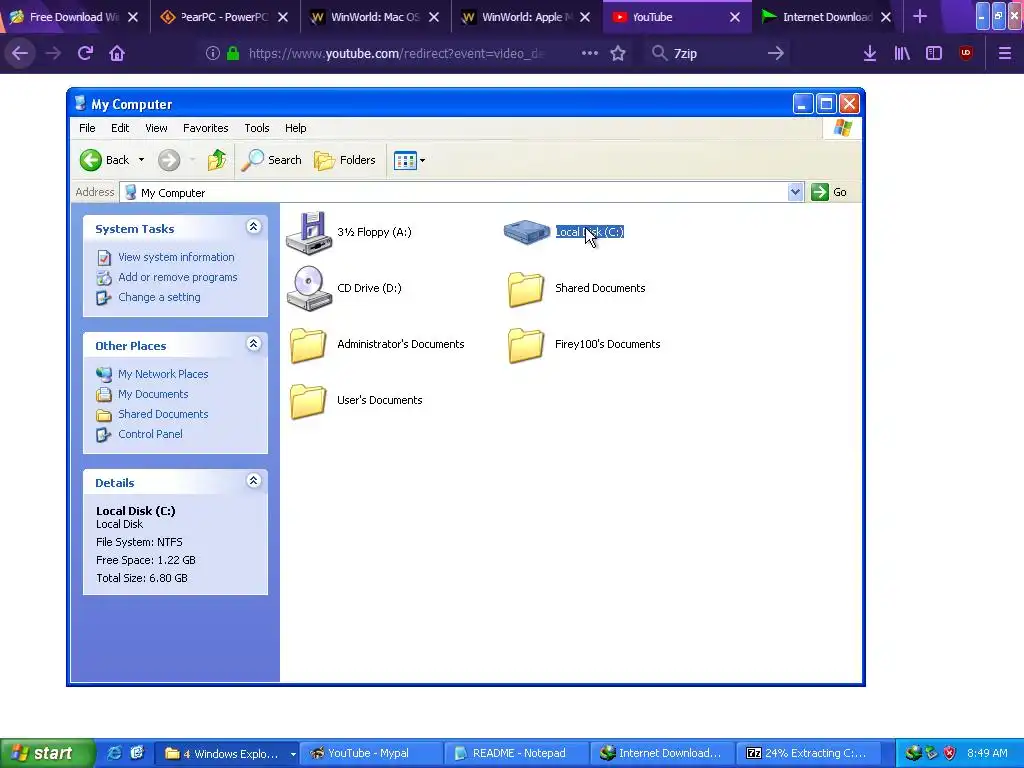Click Add or remove programs link
This screenshot has width=1024, height=768.
pos(178,277)
